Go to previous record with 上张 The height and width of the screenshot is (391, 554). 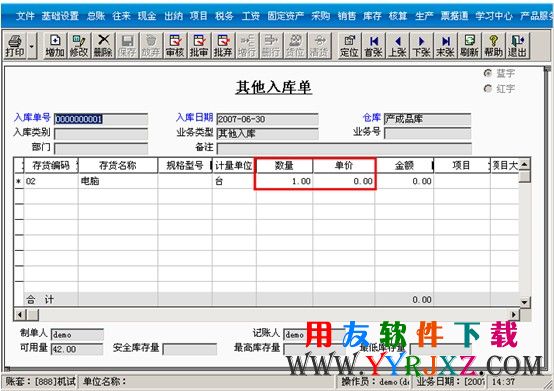click(397, 46)
